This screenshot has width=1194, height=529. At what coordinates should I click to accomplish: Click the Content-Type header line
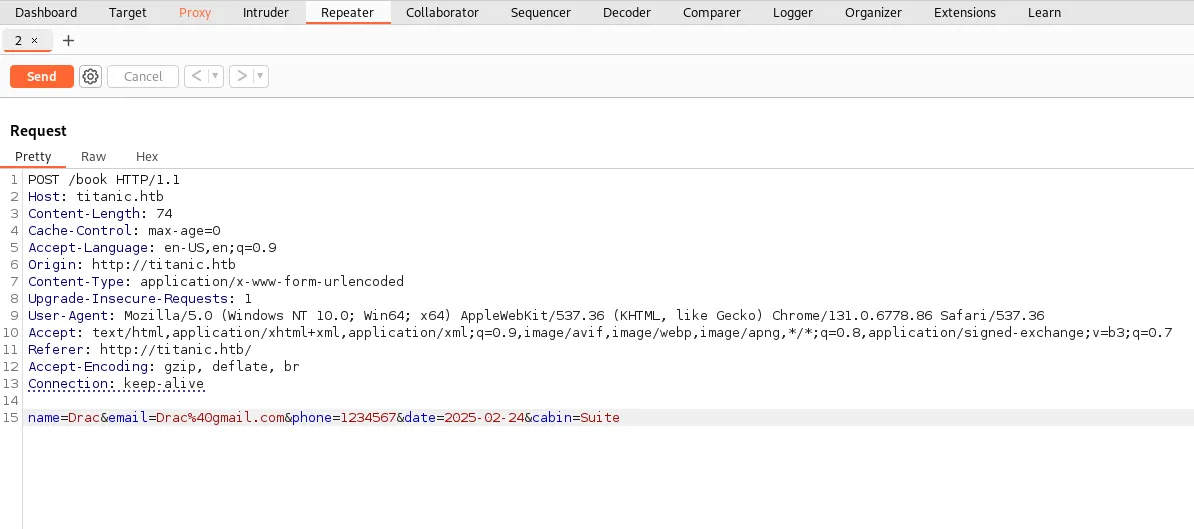click(x=216, y=282)
